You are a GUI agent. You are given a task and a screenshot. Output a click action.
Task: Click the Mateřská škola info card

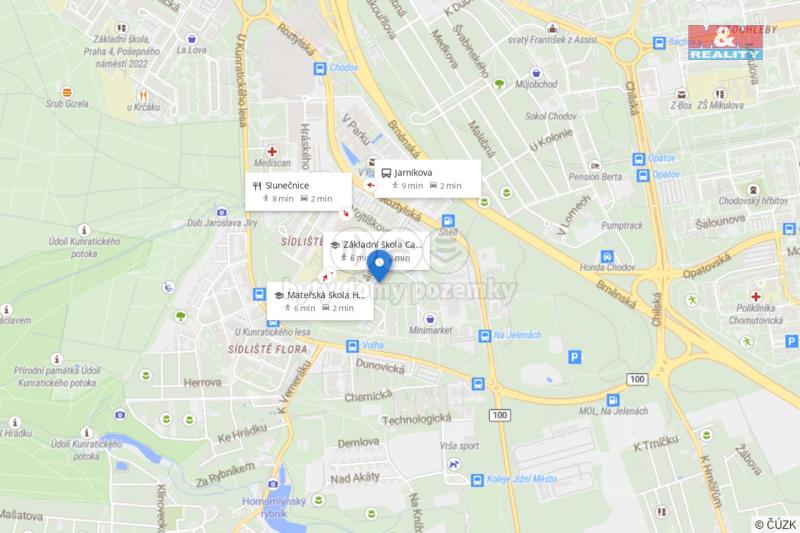320,301
